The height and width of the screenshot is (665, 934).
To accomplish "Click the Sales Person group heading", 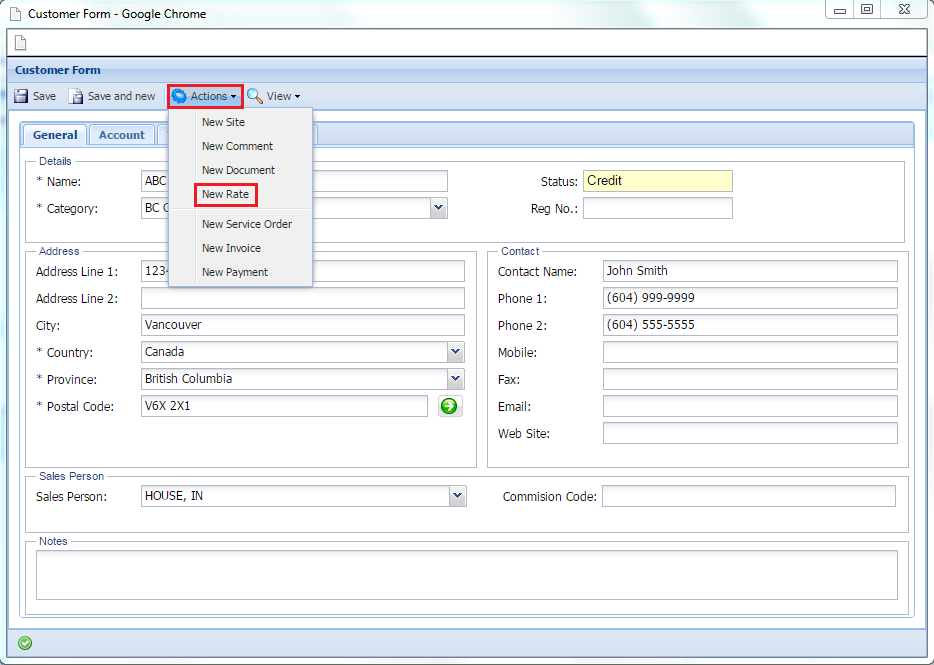I will (x=71, y=476).
